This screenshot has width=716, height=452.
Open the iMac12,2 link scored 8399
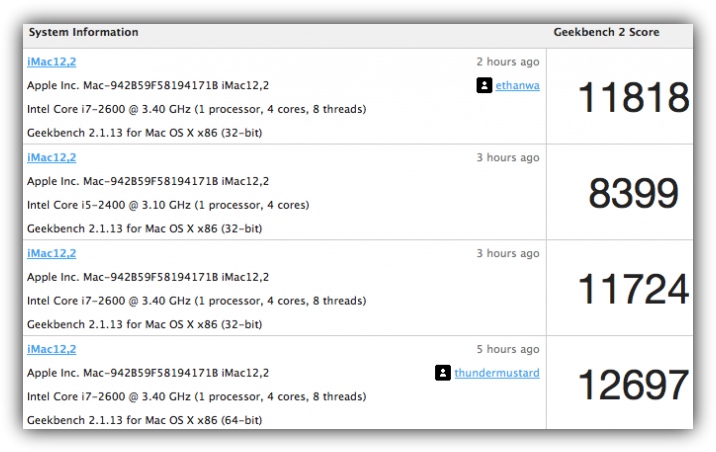pyautogui.click(x=52, y=158)
